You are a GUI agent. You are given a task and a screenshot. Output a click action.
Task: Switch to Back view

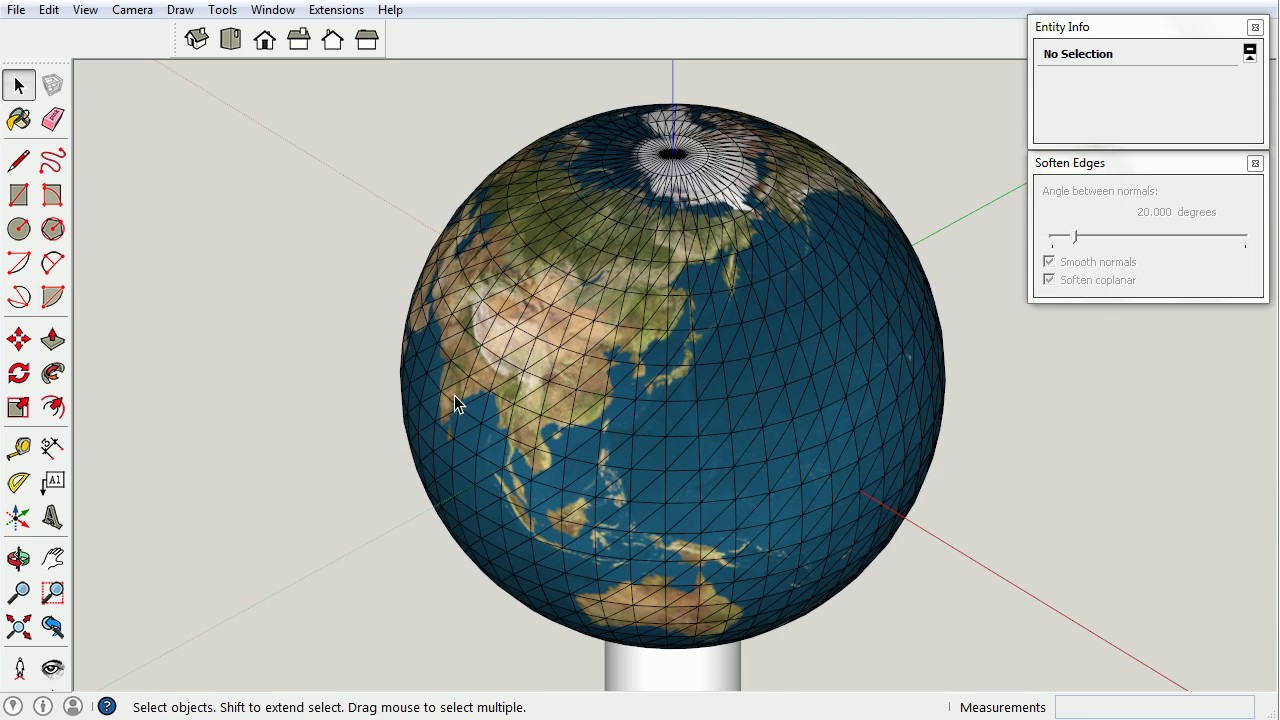[333, 39]
